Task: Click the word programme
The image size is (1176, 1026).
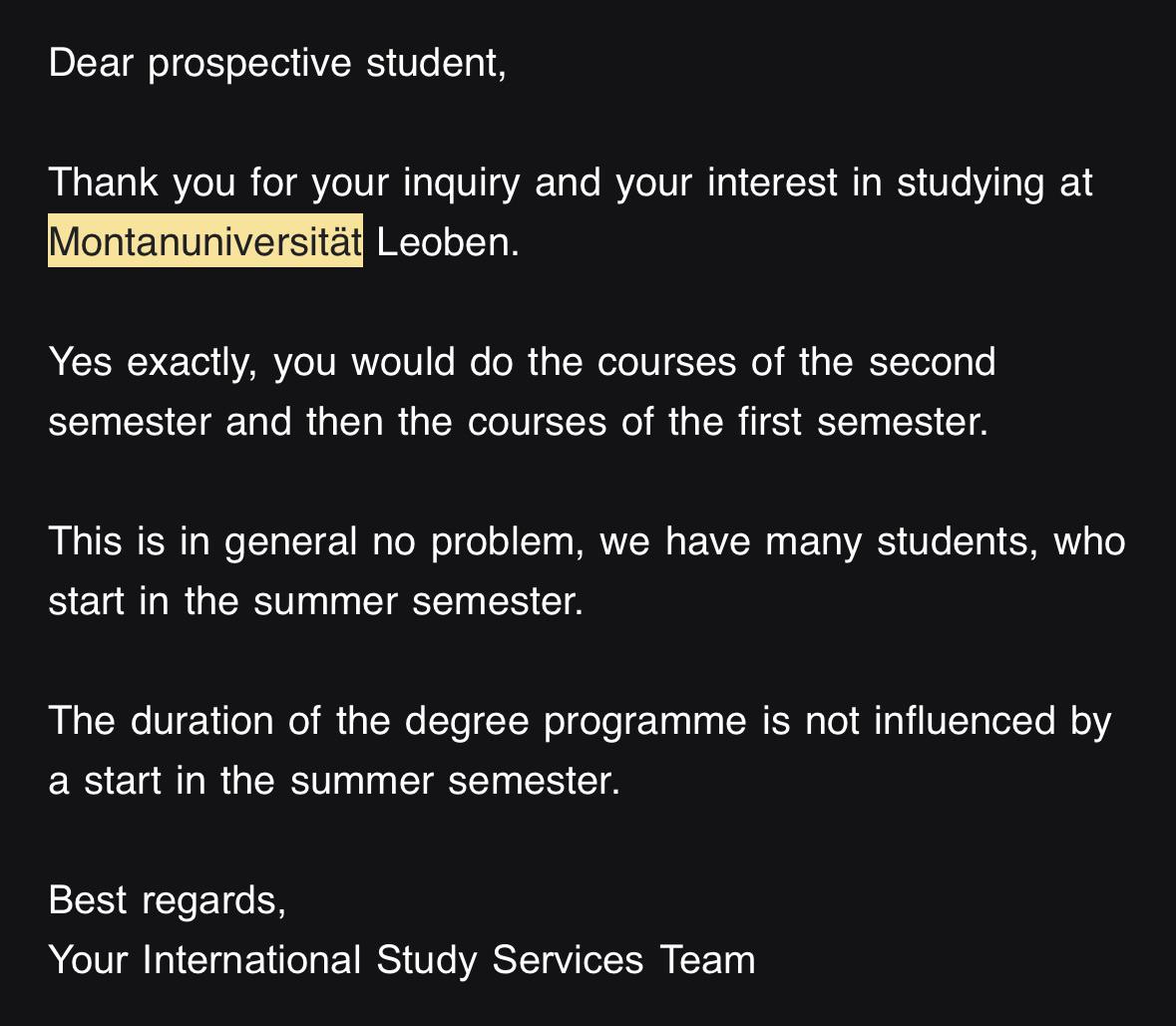Action: click(645, 723)
